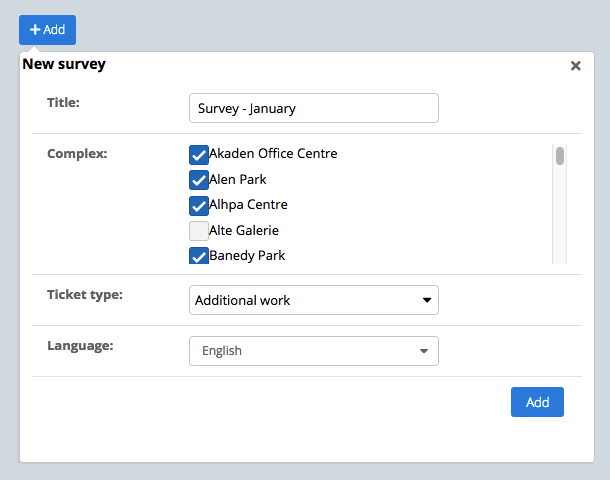The image size is (610, 480).
Task: Click the plus icon on the top Add button
Action: pos(35,30)
